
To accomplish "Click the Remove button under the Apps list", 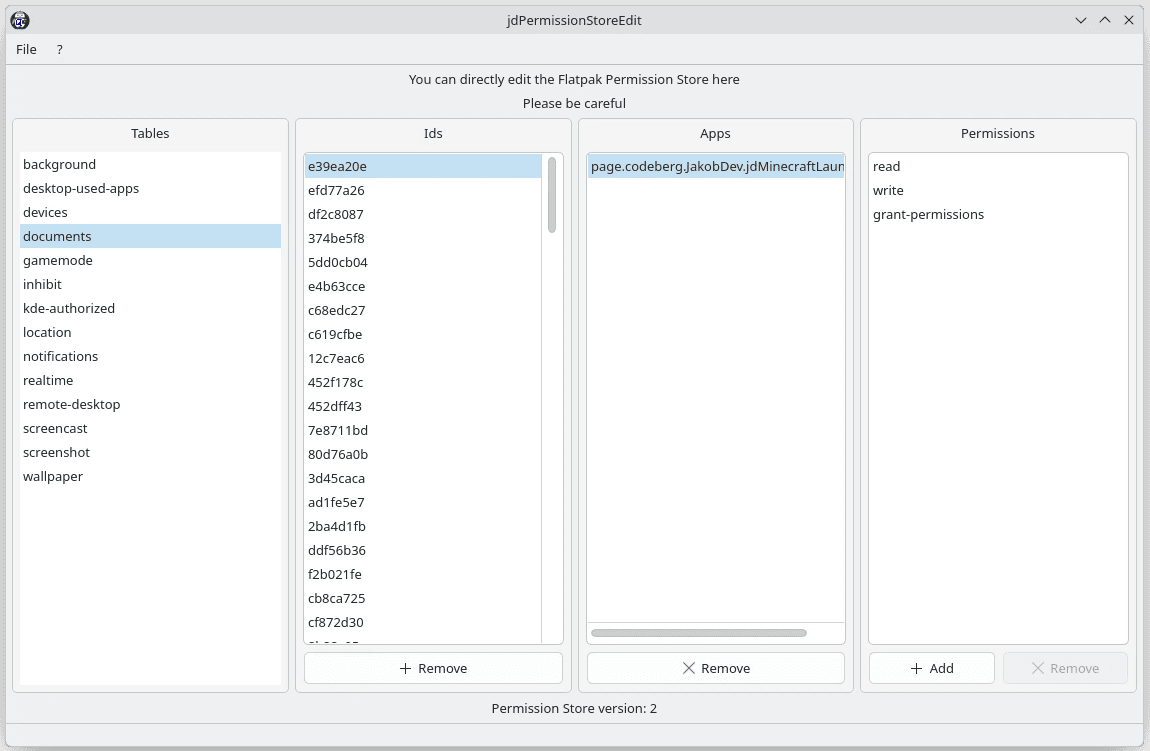I will (716, 668).
